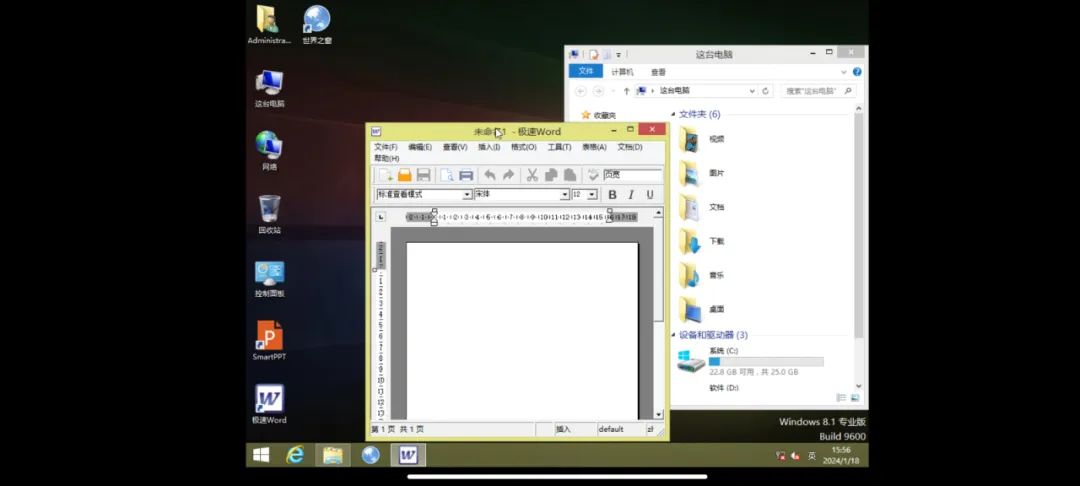Click the 文件 button in Explorer ribbon
This screenshot has width=1080, height=486.
[x=586, y=72]
